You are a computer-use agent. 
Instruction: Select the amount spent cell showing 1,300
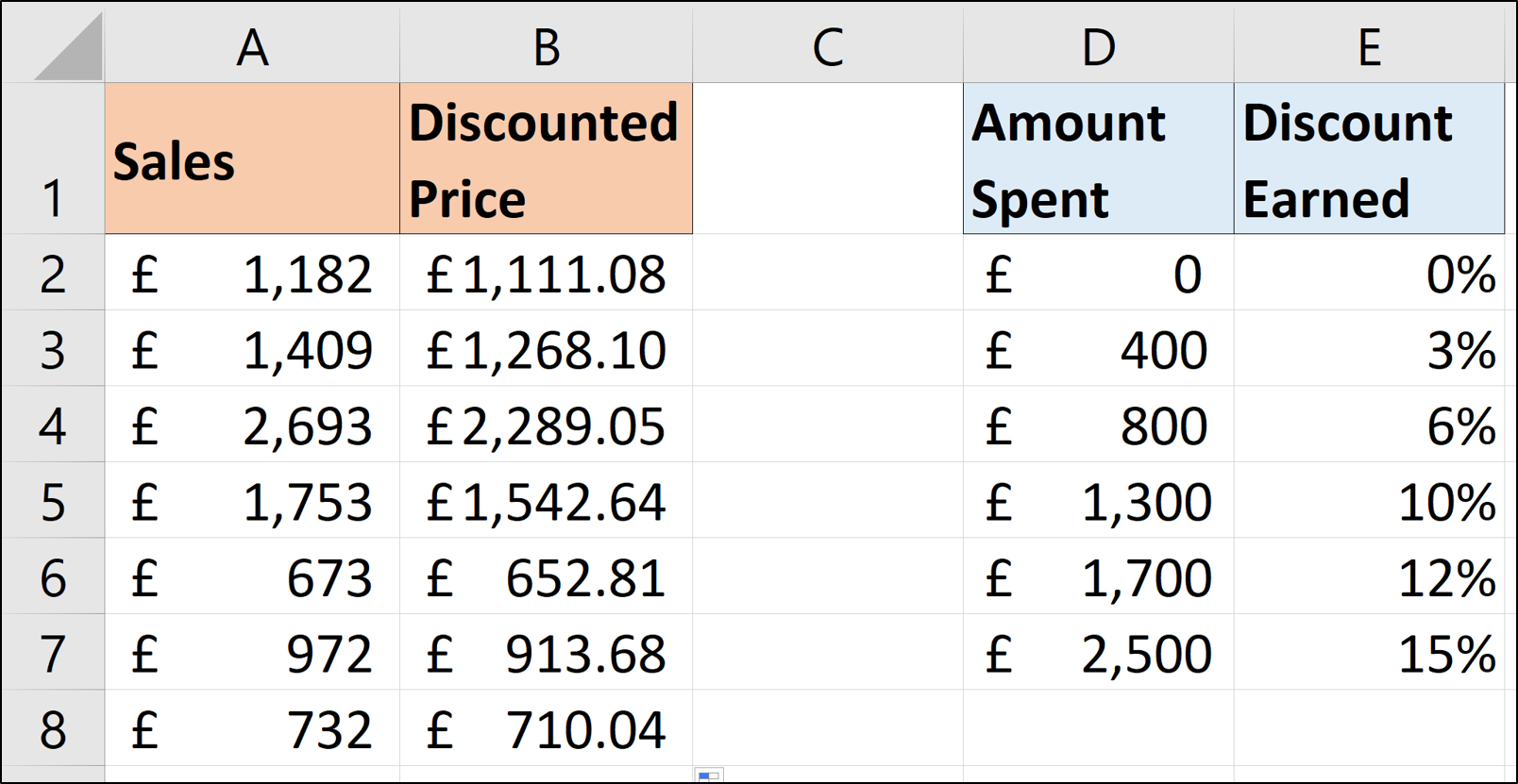point(1098,501)
